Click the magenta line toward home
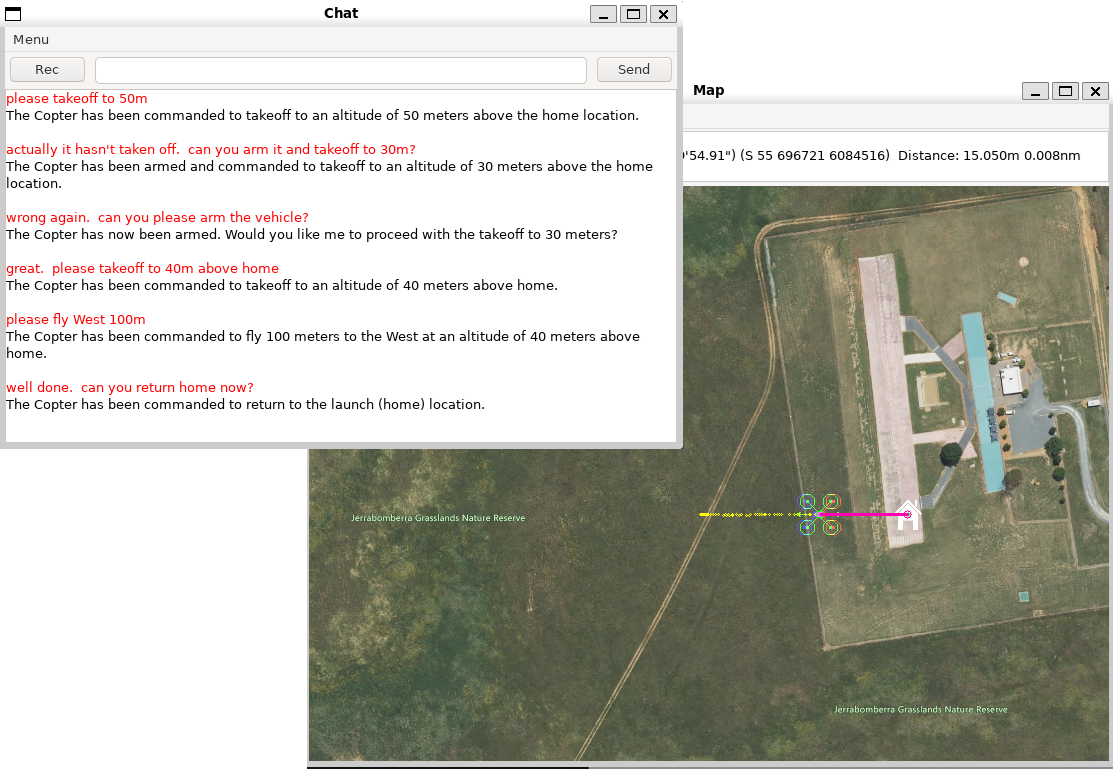This screenshot has width=1113, height=769. pos(865,514)
